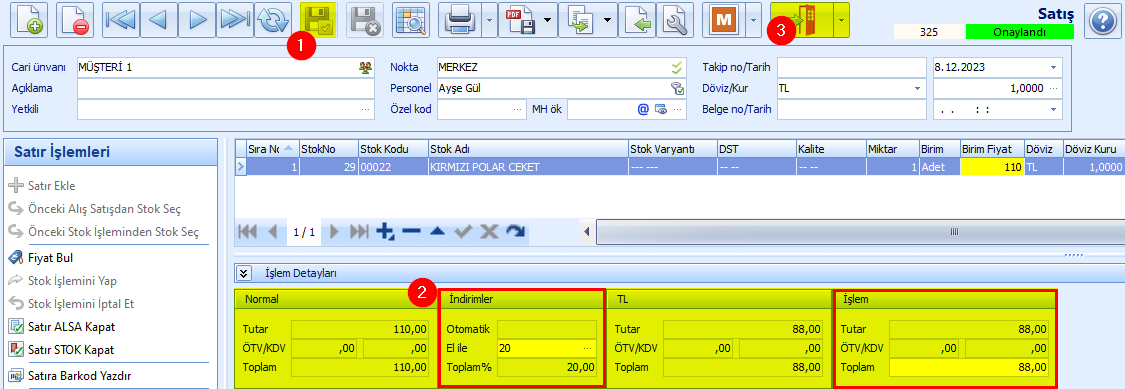Go to the first record
The image size is (1125, 389).
(x=121, y=19)
